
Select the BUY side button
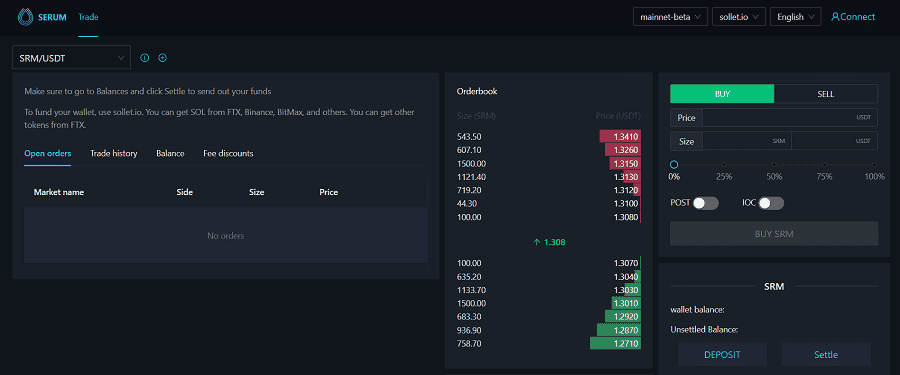click(722, 94)
